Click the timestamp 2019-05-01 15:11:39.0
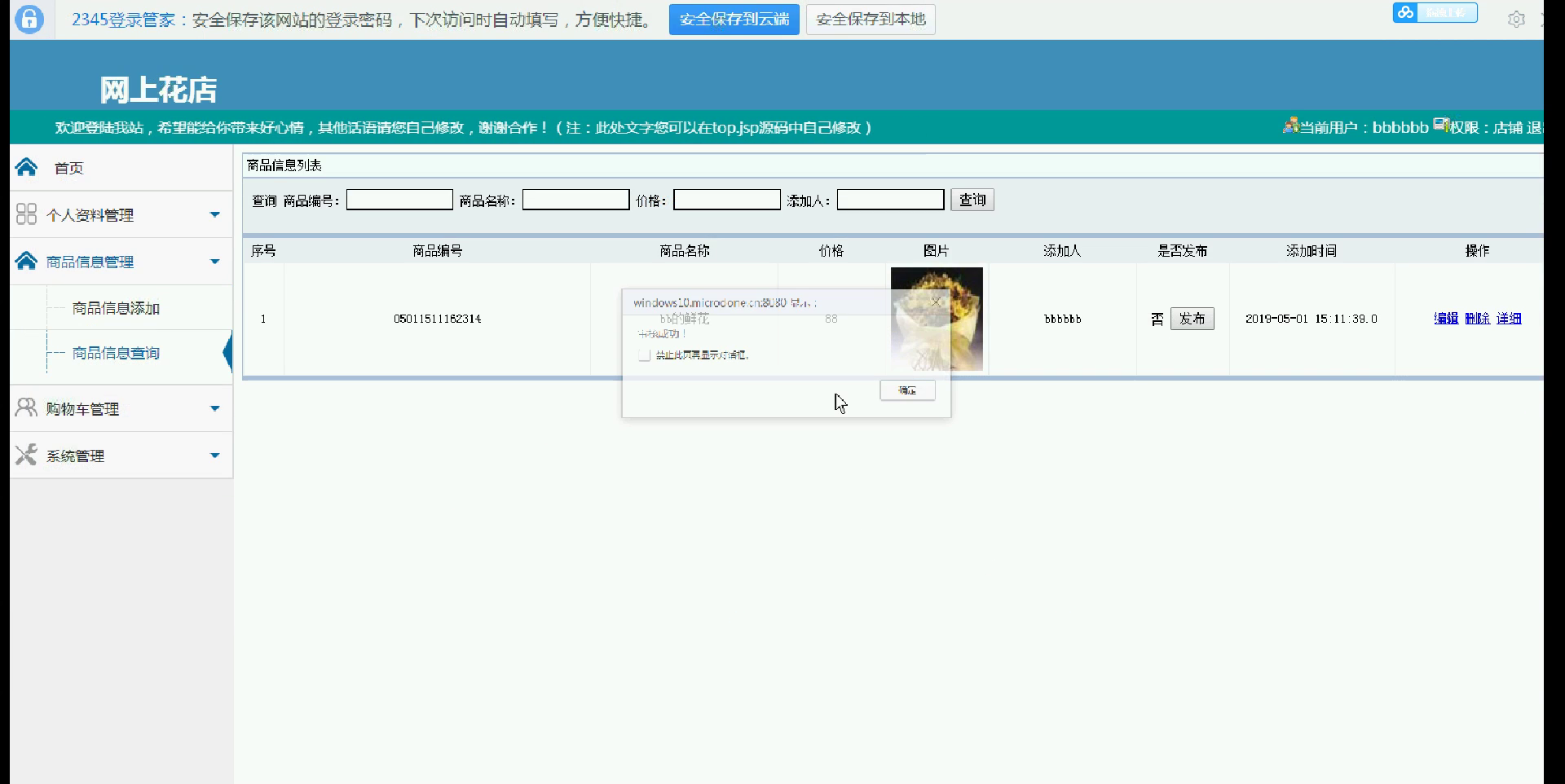The height and width of the screenshot is (784, 1565). [x=1312, y=319]
